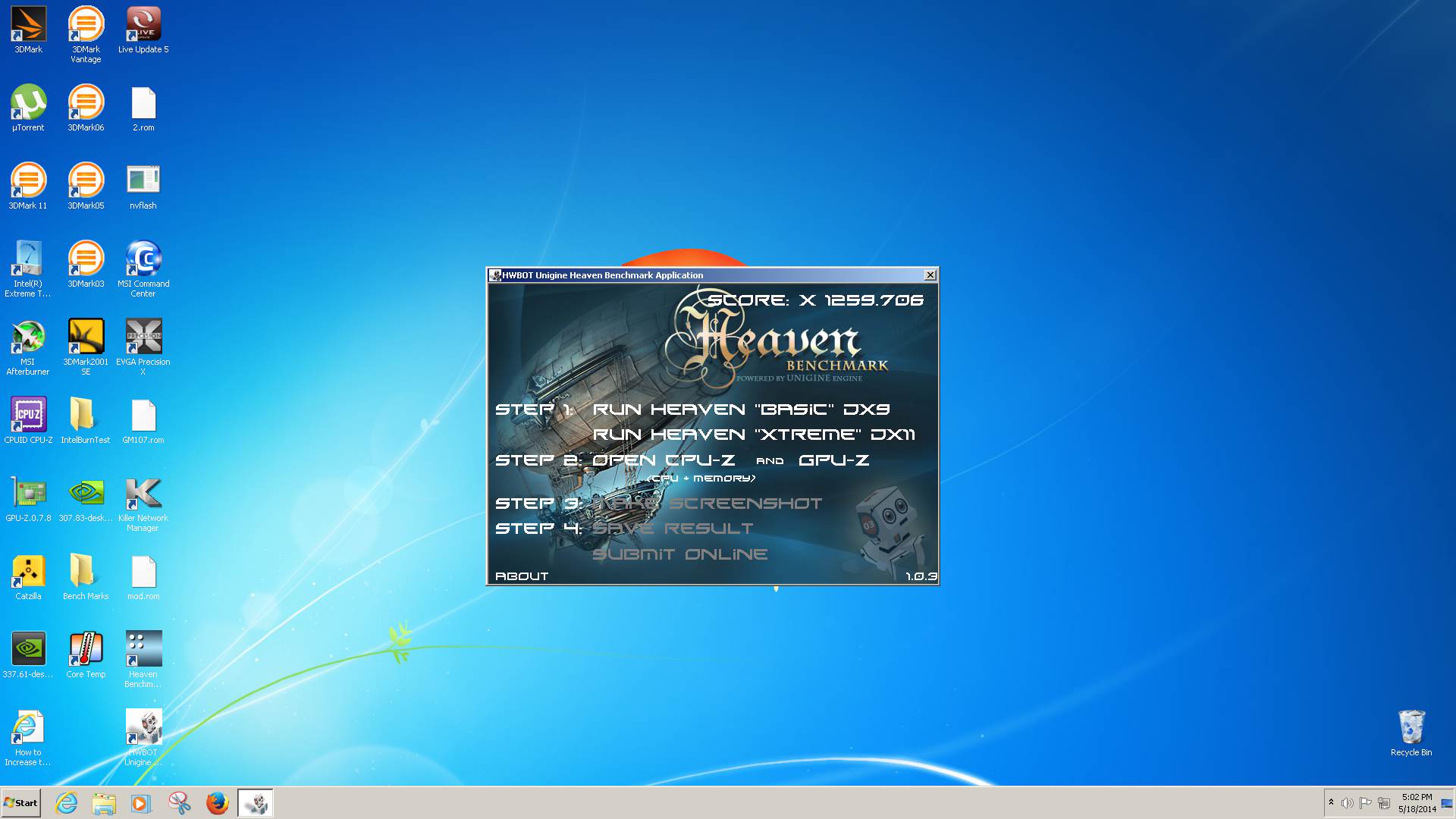
Task: Open network status tray icon
Action: [1384, 803]
